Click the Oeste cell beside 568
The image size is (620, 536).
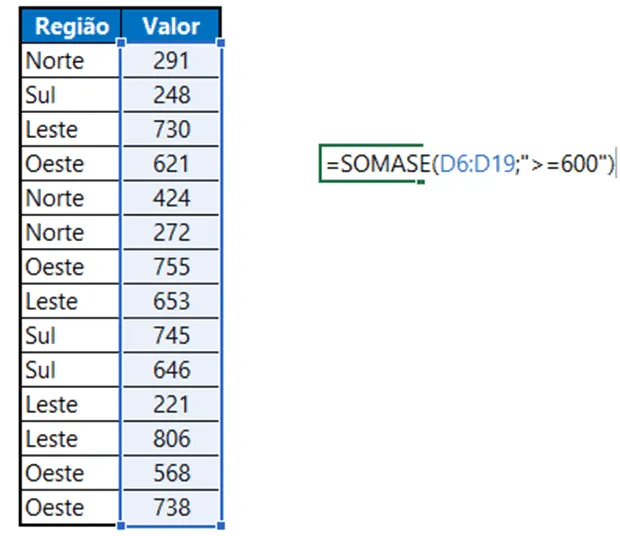tap(70, 473)
